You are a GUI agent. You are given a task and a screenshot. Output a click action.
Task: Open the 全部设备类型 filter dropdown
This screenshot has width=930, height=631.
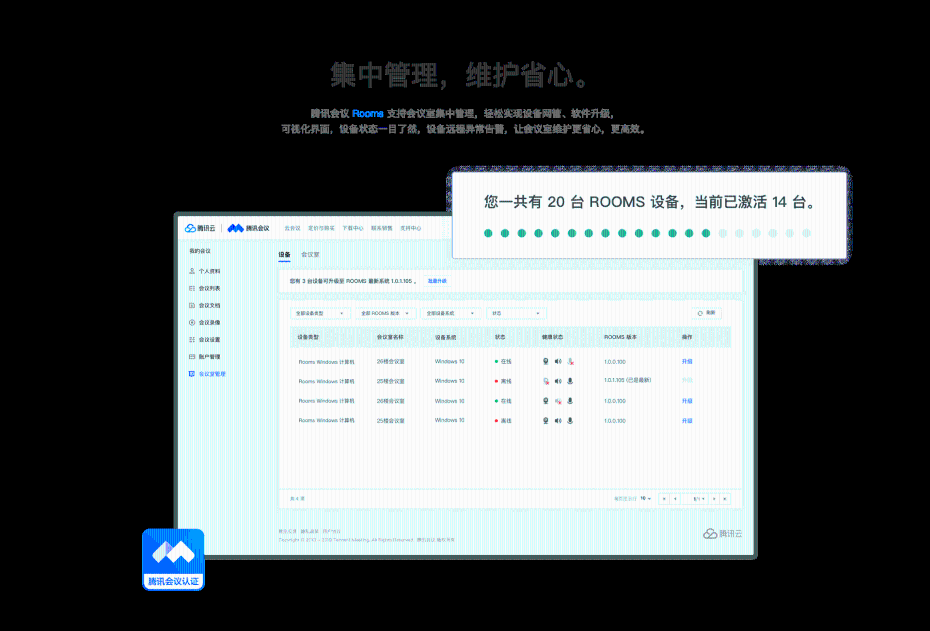coord(320,313)
